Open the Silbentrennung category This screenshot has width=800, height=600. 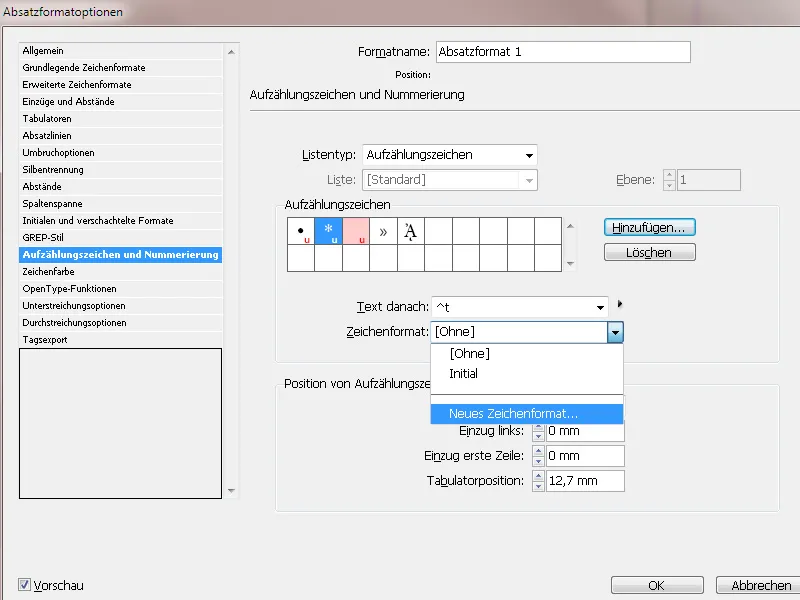coord(120,169)
